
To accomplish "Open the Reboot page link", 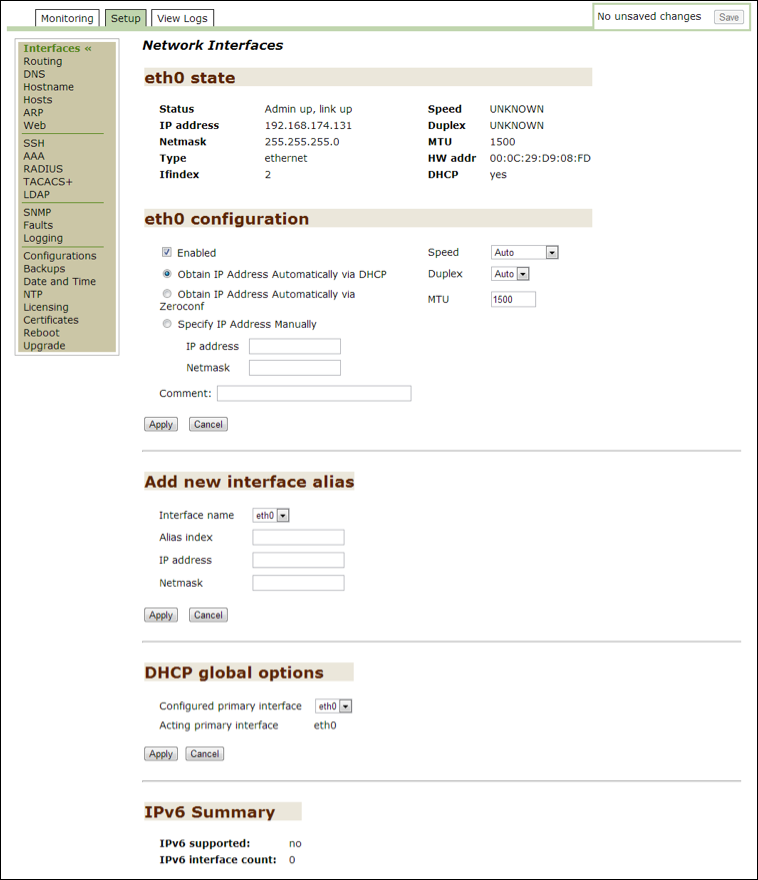I will click(x=41, y=333).
